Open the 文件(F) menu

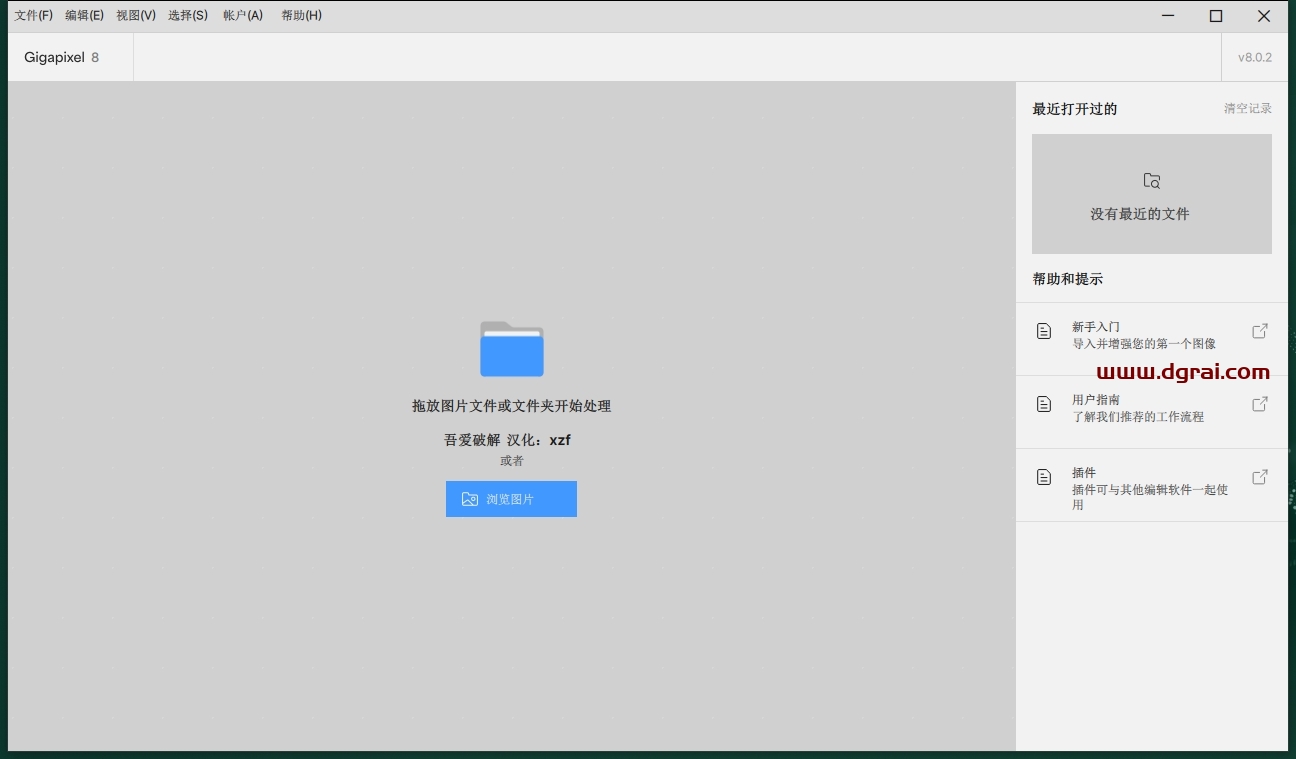click(x=33, y=16)
